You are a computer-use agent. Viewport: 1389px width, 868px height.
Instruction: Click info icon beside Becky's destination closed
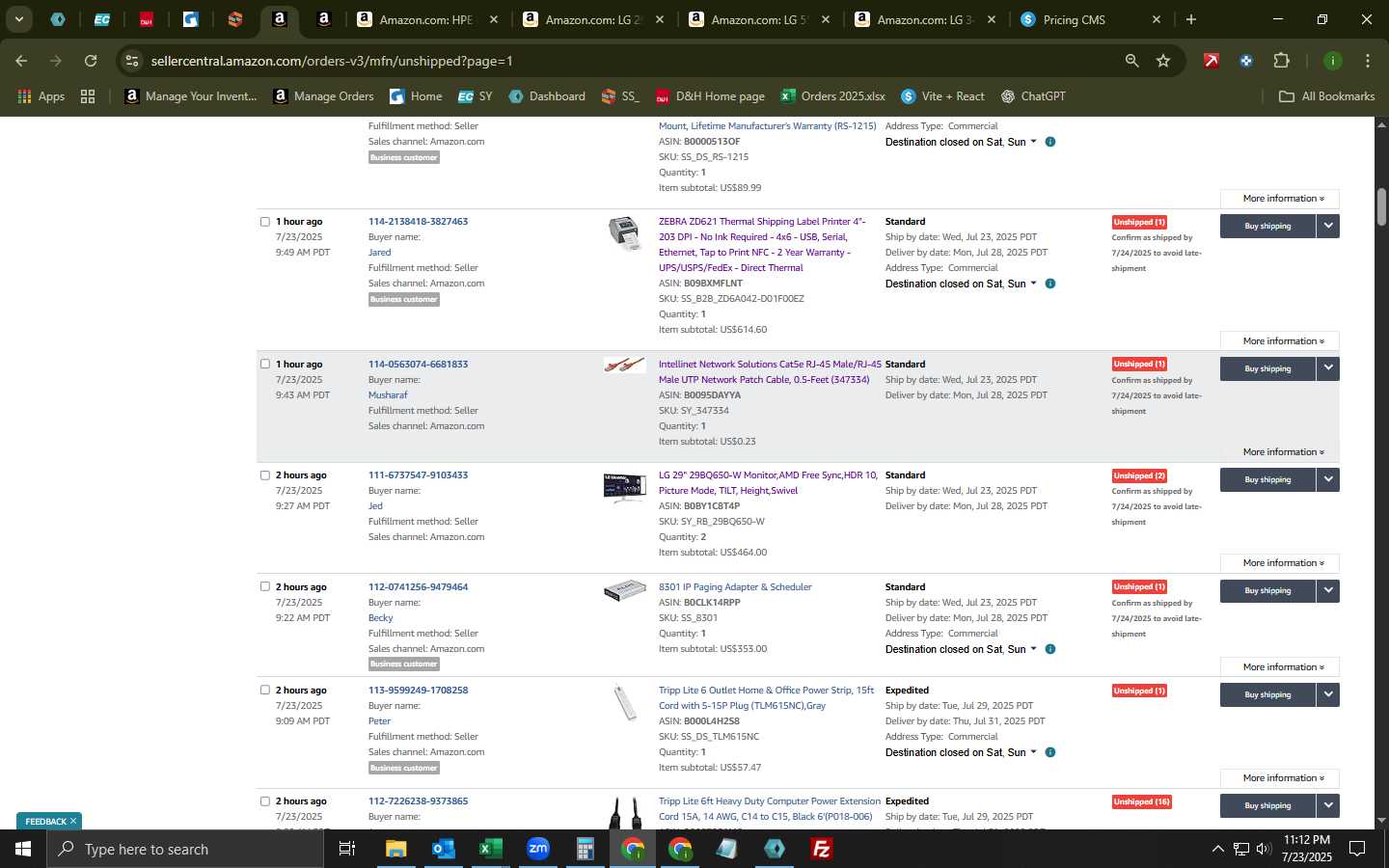(1050, 649)
